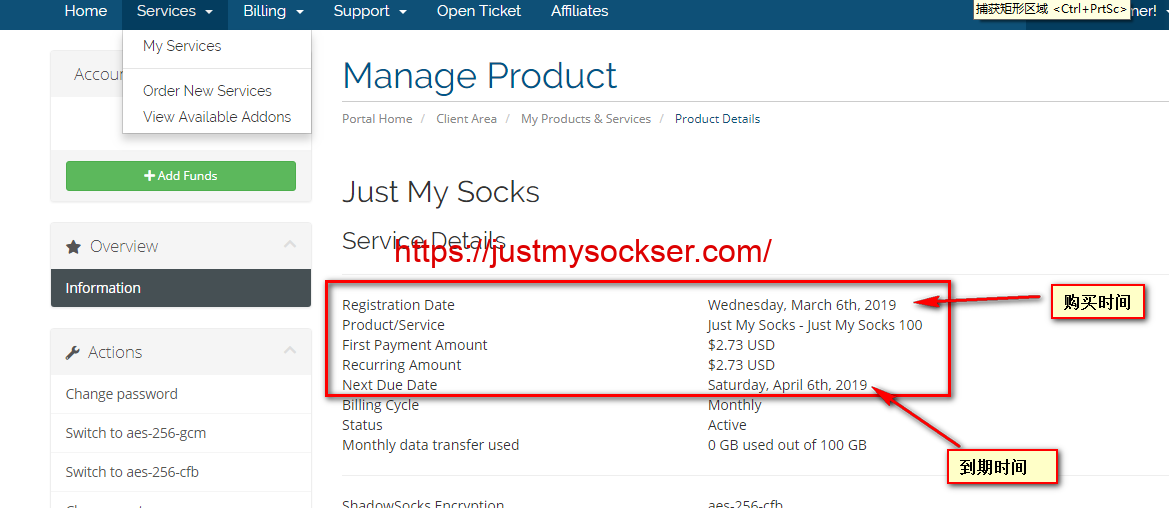Collapse the Actions panel chevron
The image size is (1169, 508).
click(290, 351)
